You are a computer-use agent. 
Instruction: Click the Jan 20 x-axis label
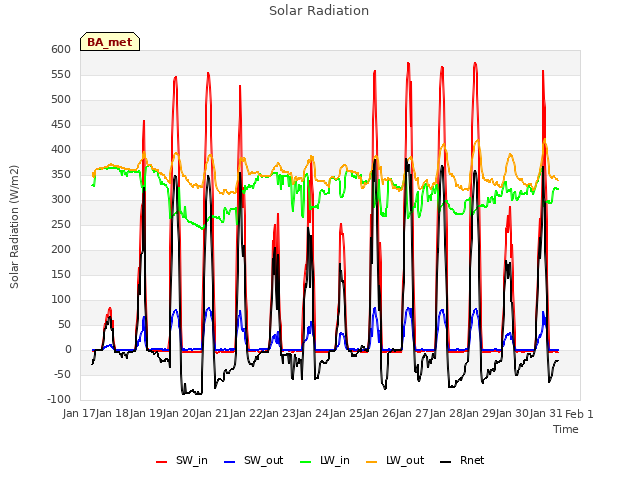click(179, 414)
